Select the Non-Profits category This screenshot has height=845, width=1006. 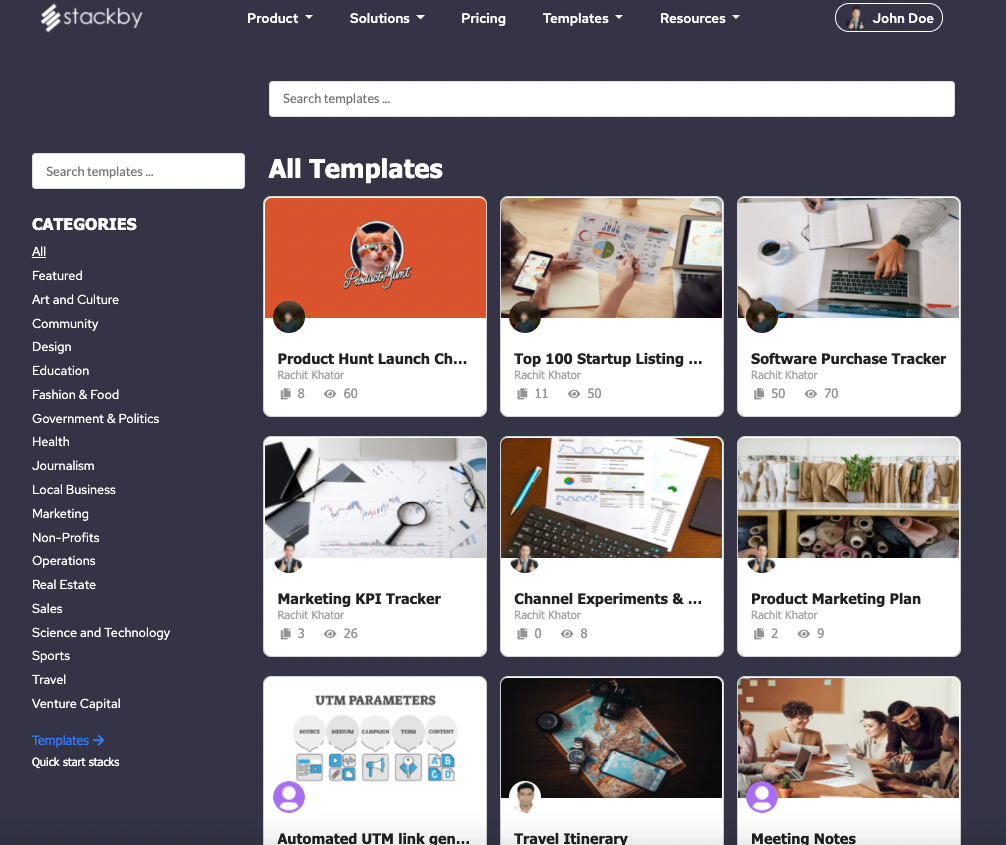(65, 538)
